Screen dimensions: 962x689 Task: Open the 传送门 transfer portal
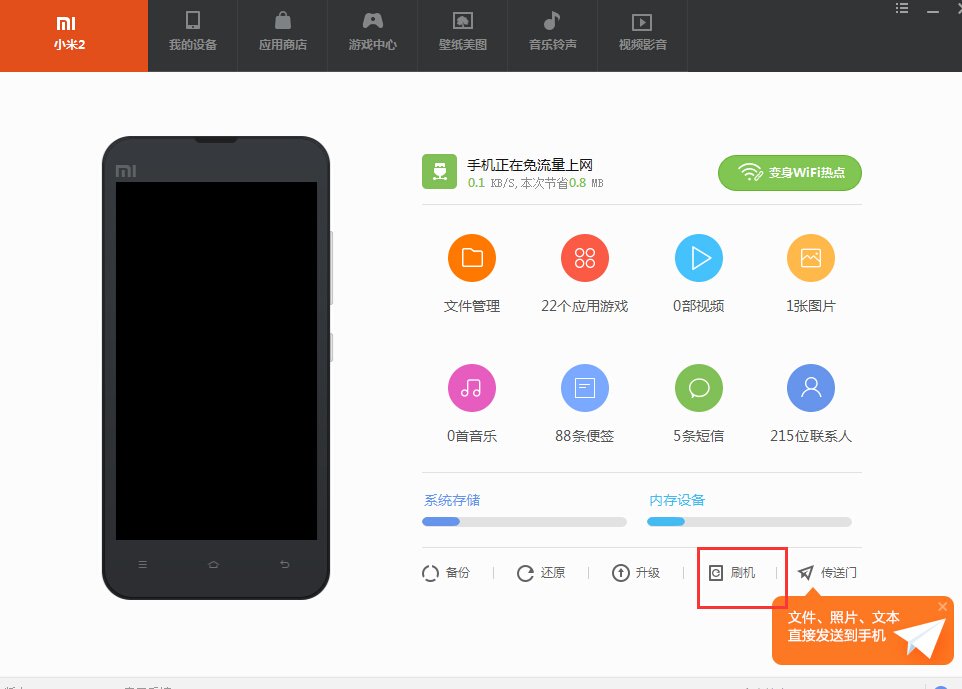point(827,573)
